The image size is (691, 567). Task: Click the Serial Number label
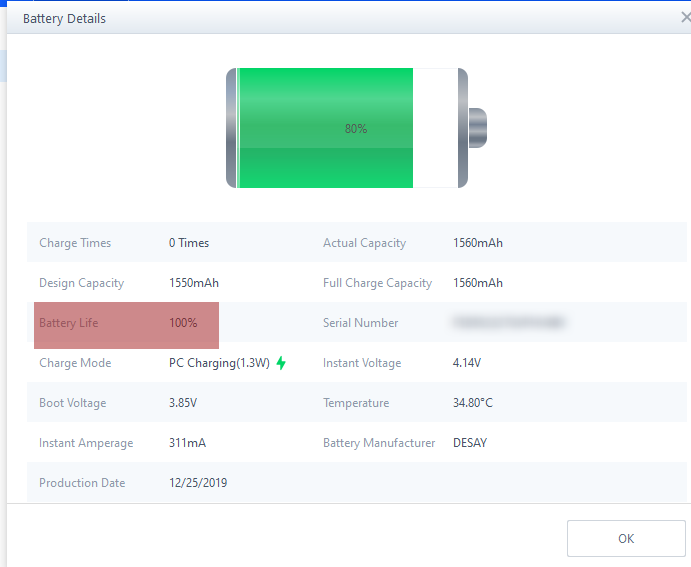(360, 323)
